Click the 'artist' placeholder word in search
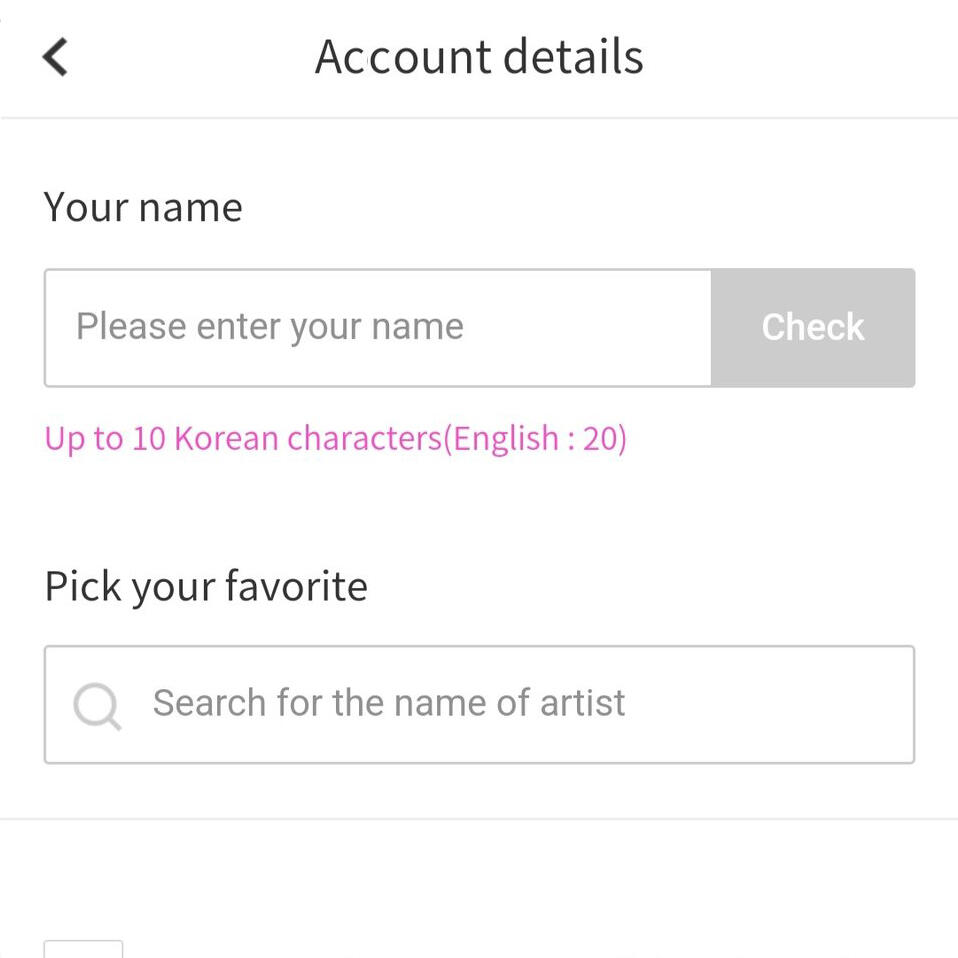This screenshot has width=958, height=958. (582, 703)
